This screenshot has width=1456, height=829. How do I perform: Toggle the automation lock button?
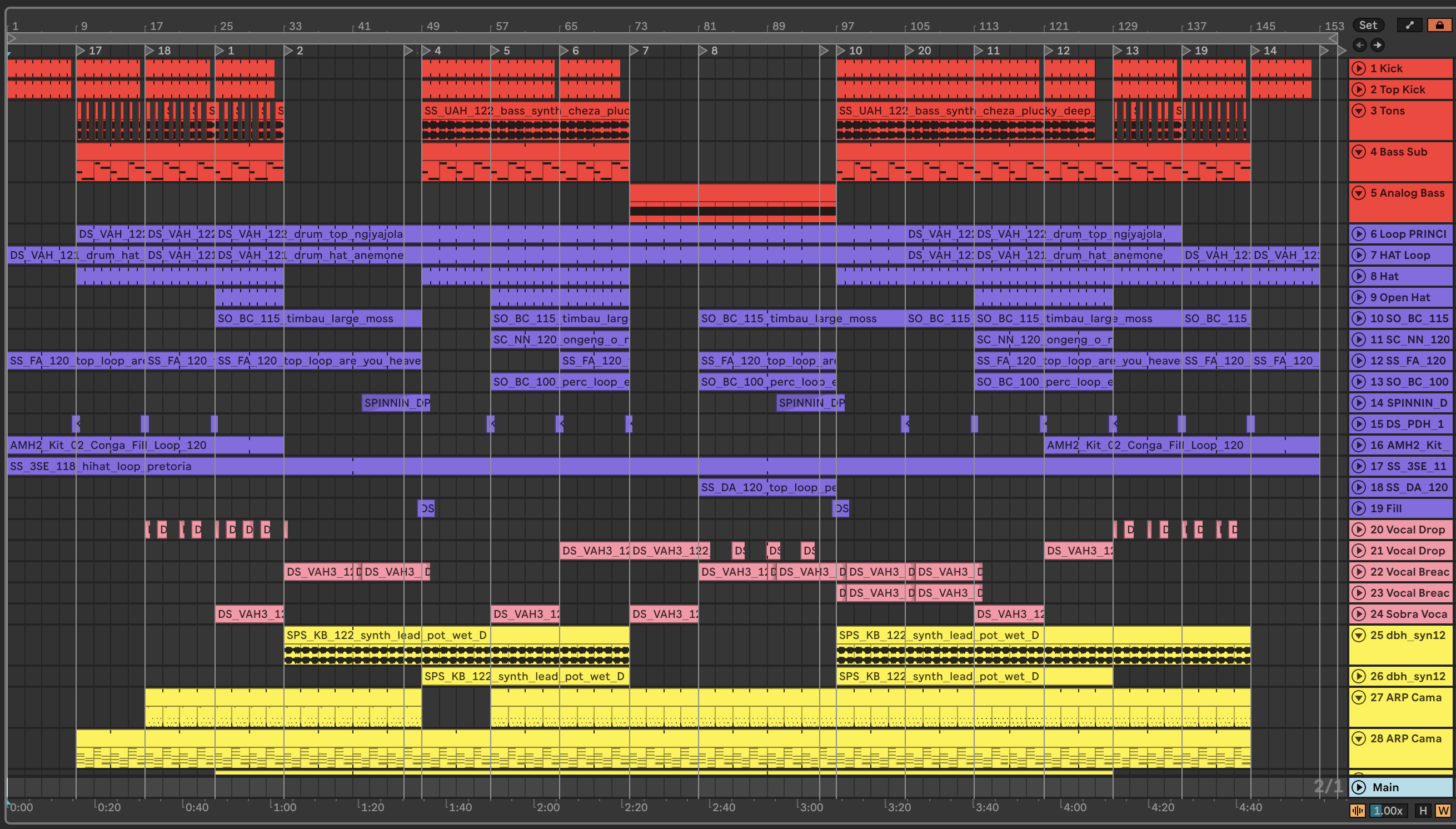click(x=1439, y=25)
